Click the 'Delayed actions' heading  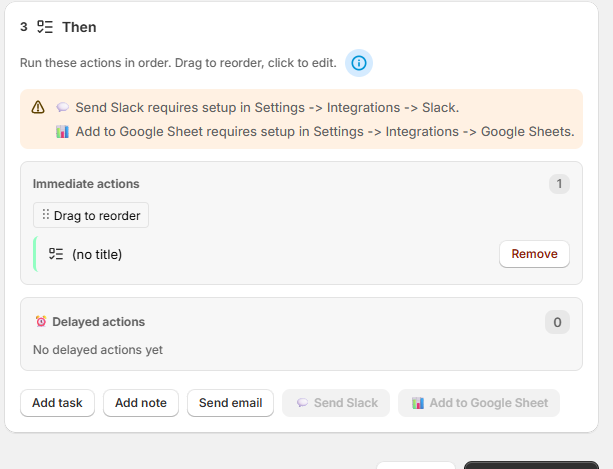coord(99,322)
